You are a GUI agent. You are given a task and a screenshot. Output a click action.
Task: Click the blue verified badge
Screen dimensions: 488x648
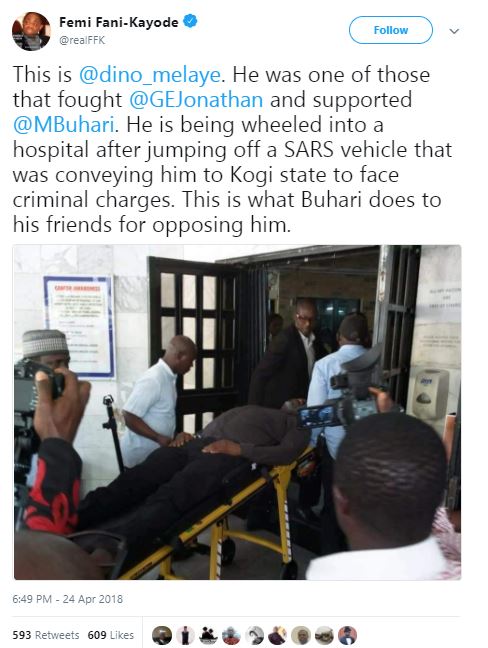190,21
